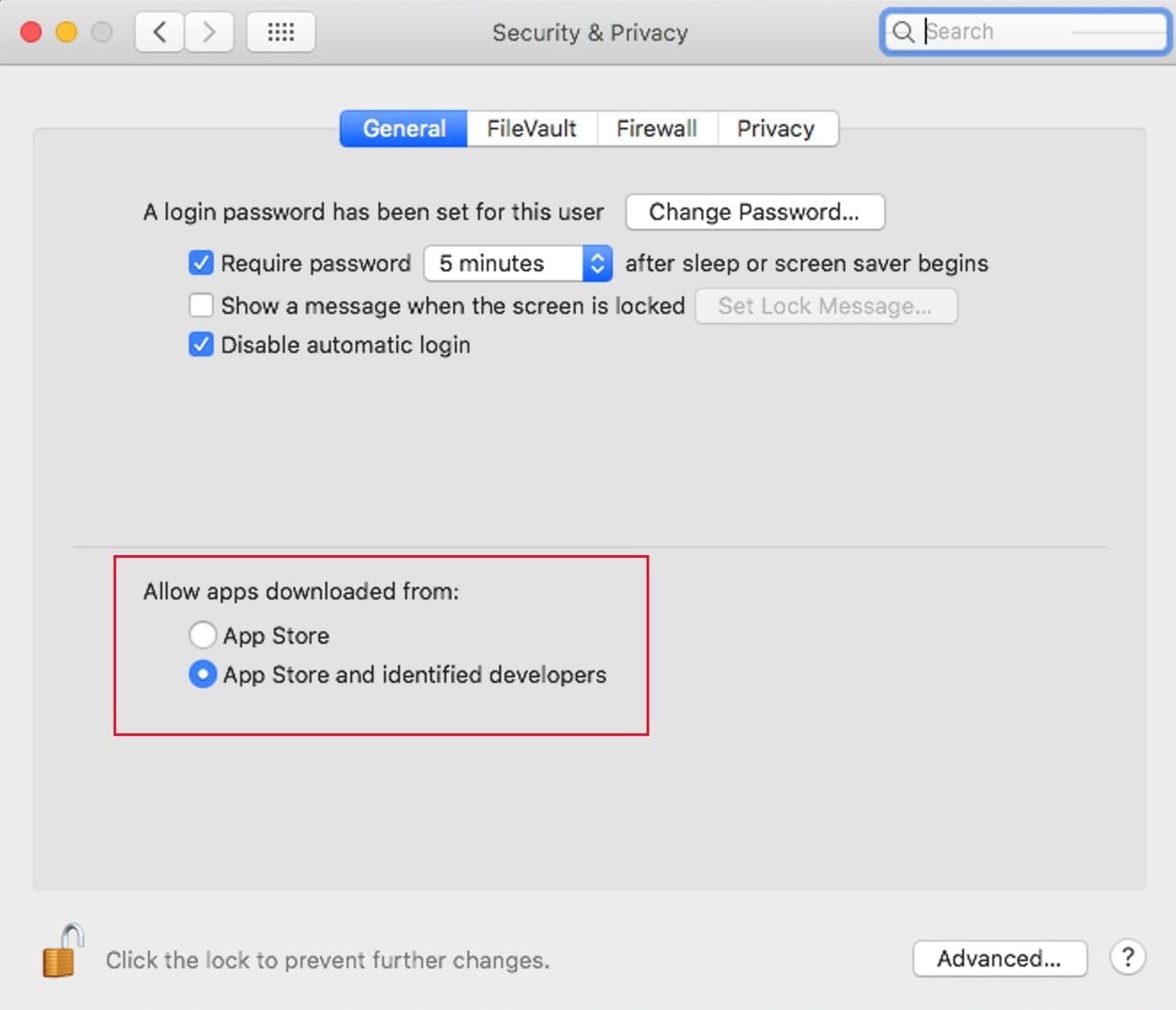Select the App Store radio option
This screenshot has height=1010, width=1176.
pyautogui.click(x=202, y=635)
